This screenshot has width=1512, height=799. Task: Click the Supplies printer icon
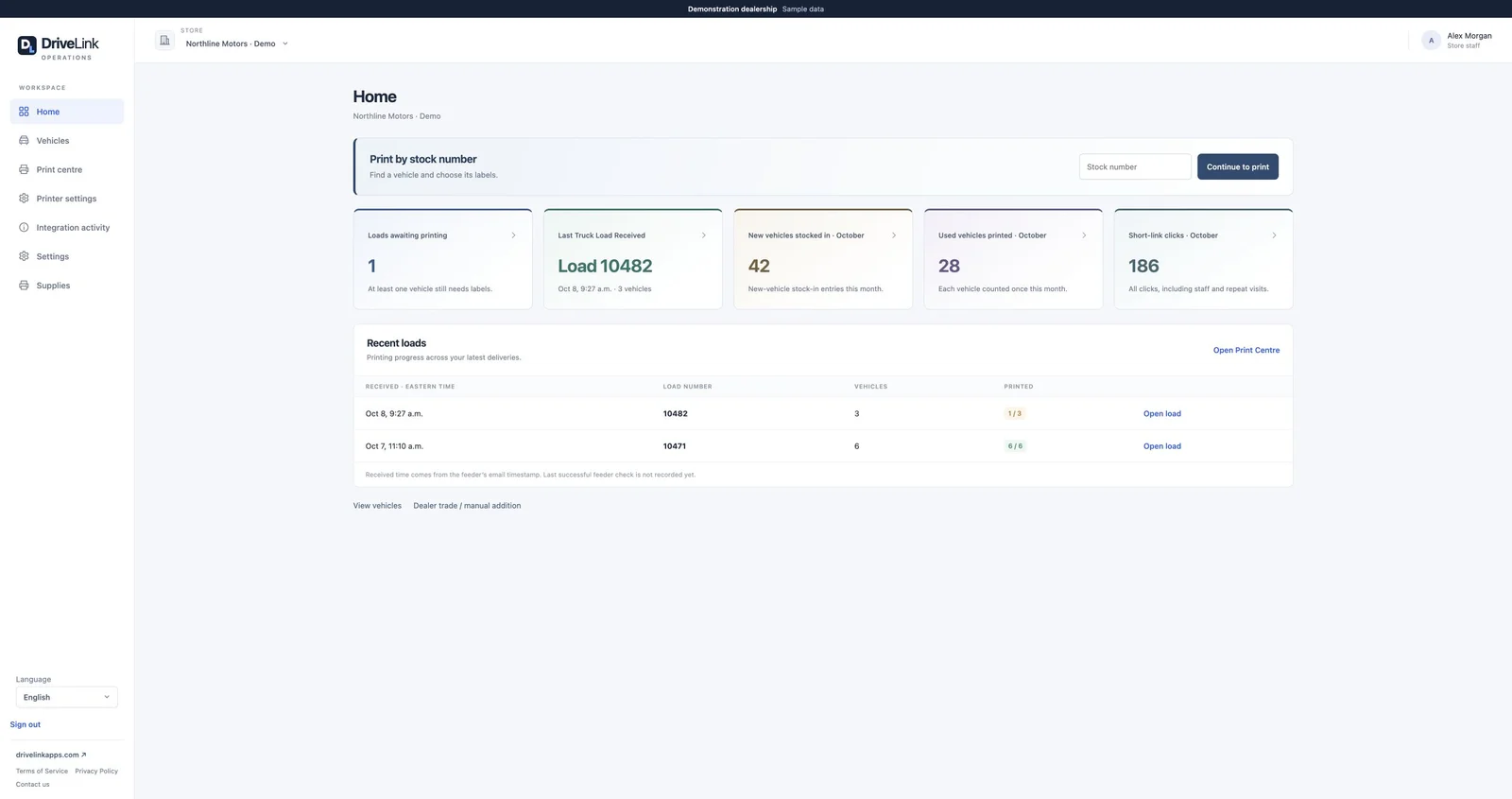pyautogui.click(x=24, y=285)
